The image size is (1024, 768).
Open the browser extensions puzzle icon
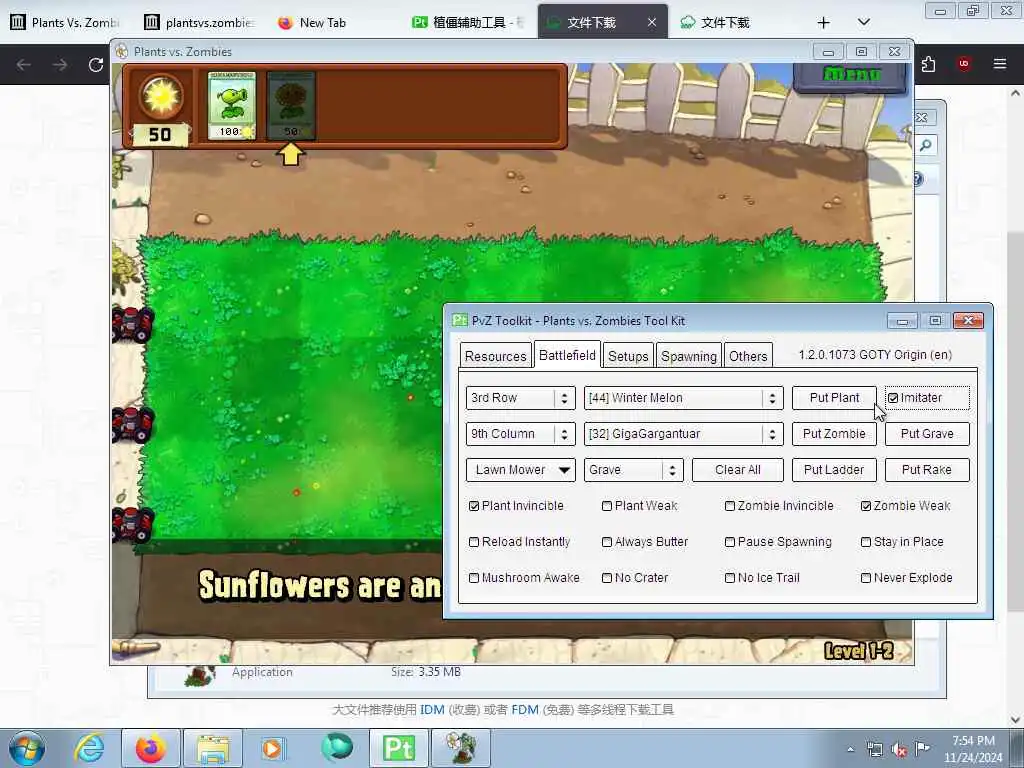point(928,64)
